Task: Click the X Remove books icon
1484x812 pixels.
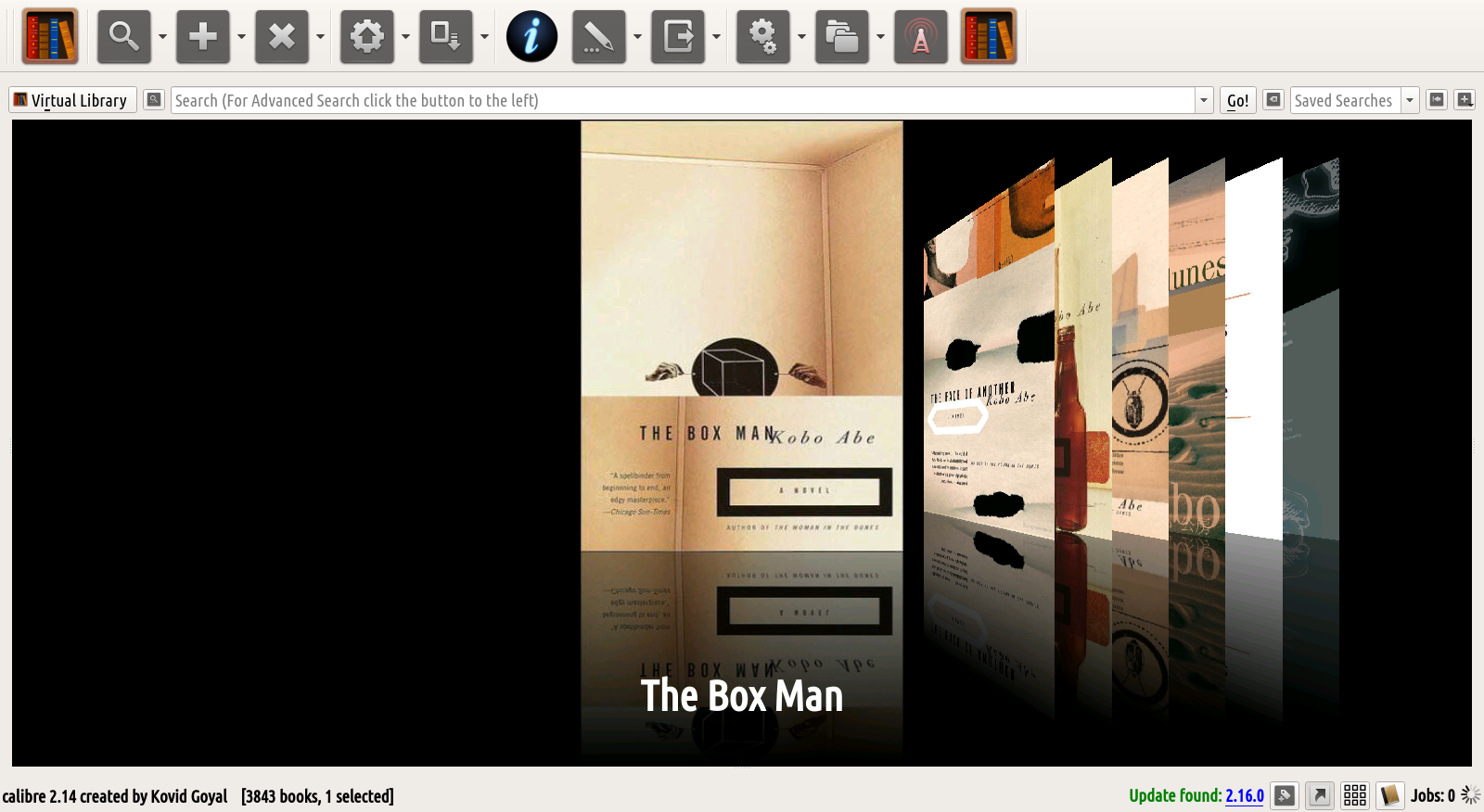Action: (x=281, y=37)
